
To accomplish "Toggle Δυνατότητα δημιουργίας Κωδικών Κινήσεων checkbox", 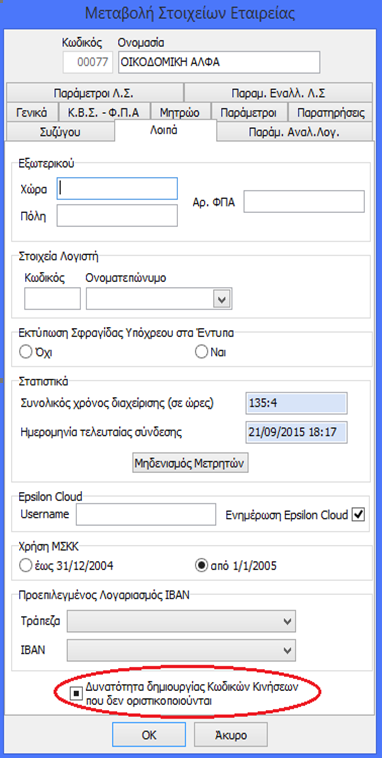I will [x=76, y=693].
